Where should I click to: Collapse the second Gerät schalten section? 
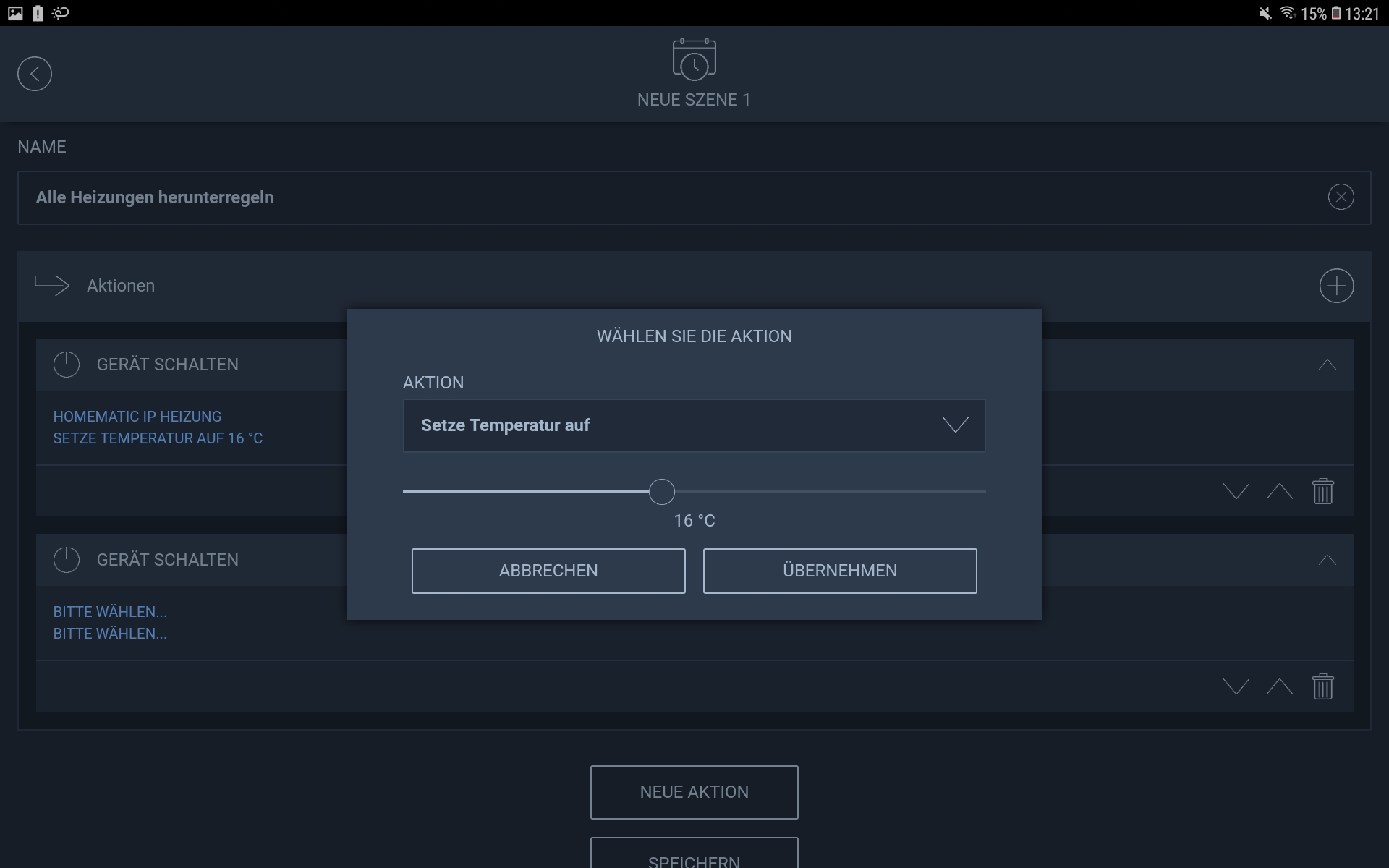coord(1327,560)
